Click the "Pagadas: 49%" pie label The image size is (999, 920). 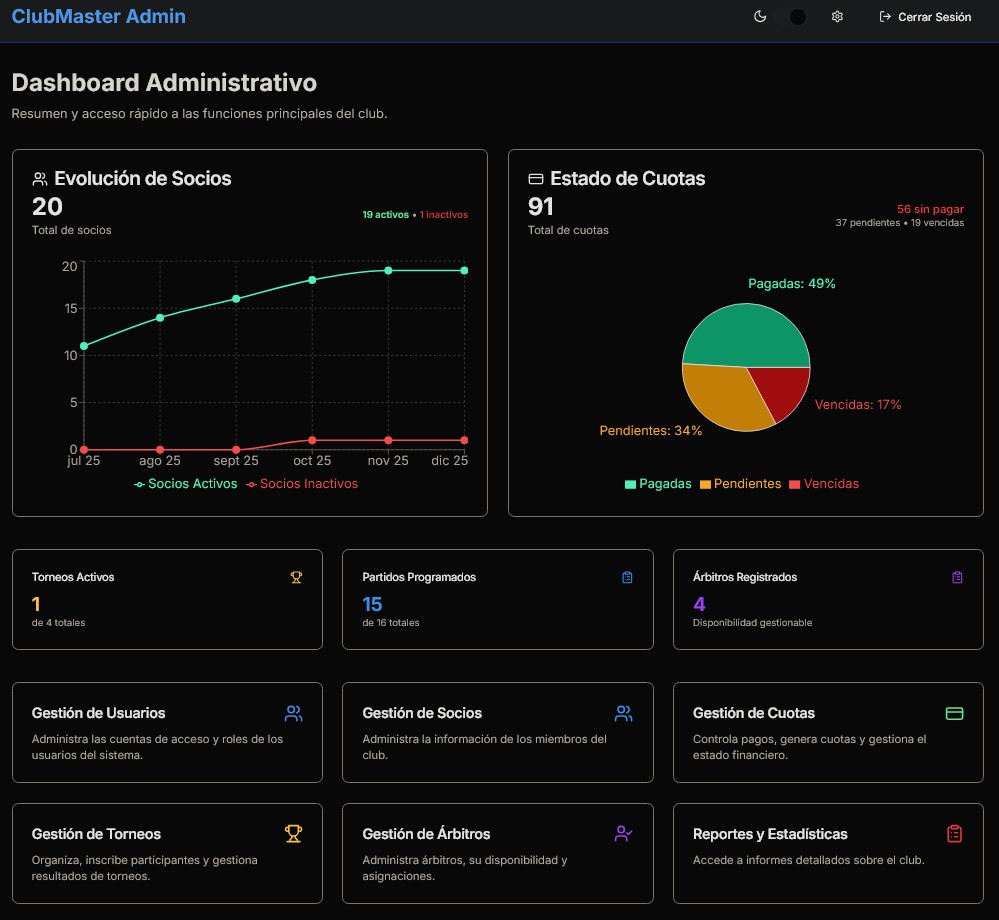[x=791, y=284]
